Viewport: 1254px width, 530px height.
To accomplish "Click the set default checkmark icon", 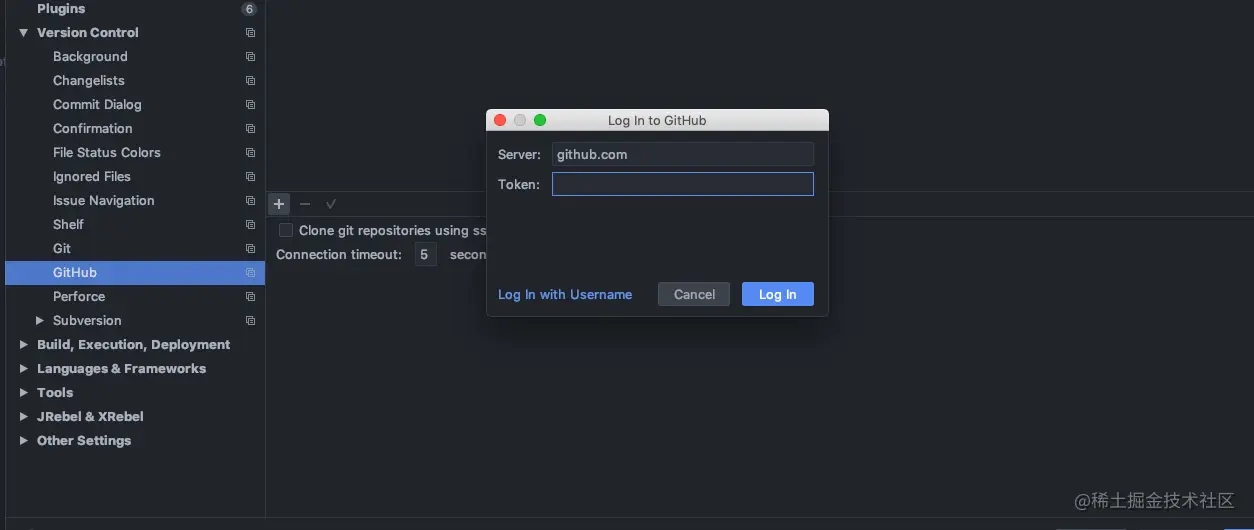I will coord(331,204).
